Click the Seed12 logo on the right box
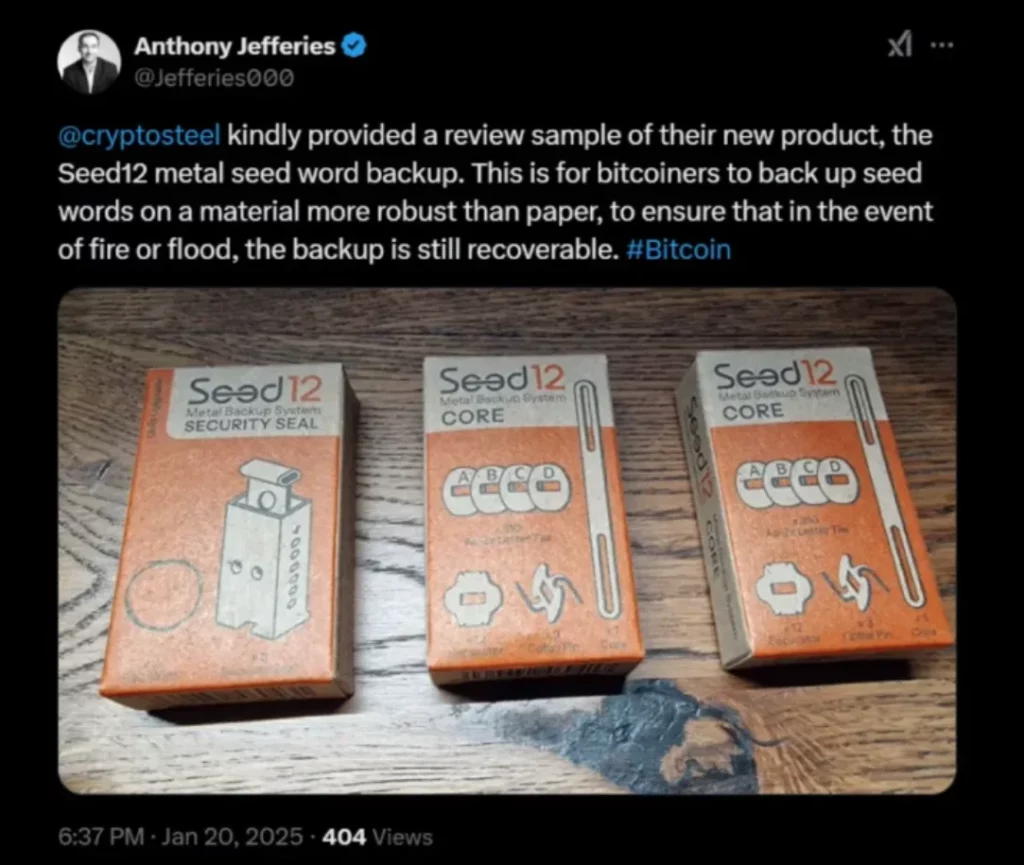The image size is (1024, 865). [x=775, y=375]
